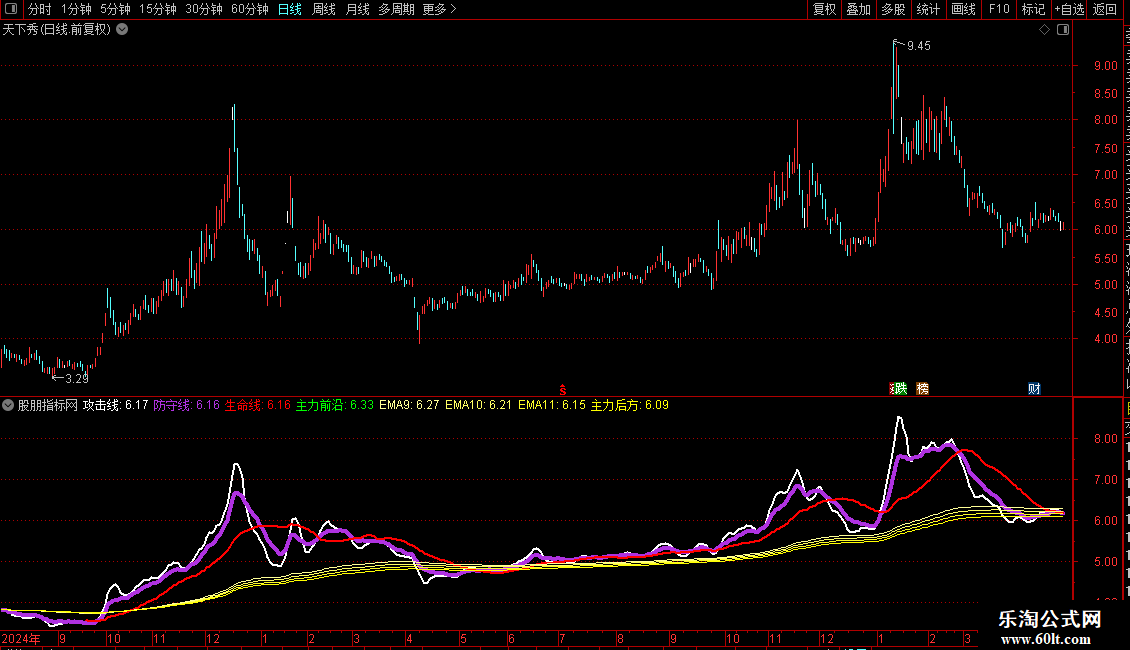Click the 天下秀(日线.前复权) chart title
Viewport: 1130px width, 650px height.
coord(57,30)
